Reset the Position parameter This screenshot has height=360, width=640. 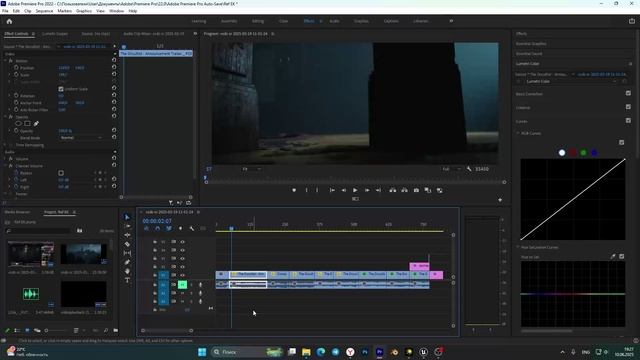tap(114, 68)
